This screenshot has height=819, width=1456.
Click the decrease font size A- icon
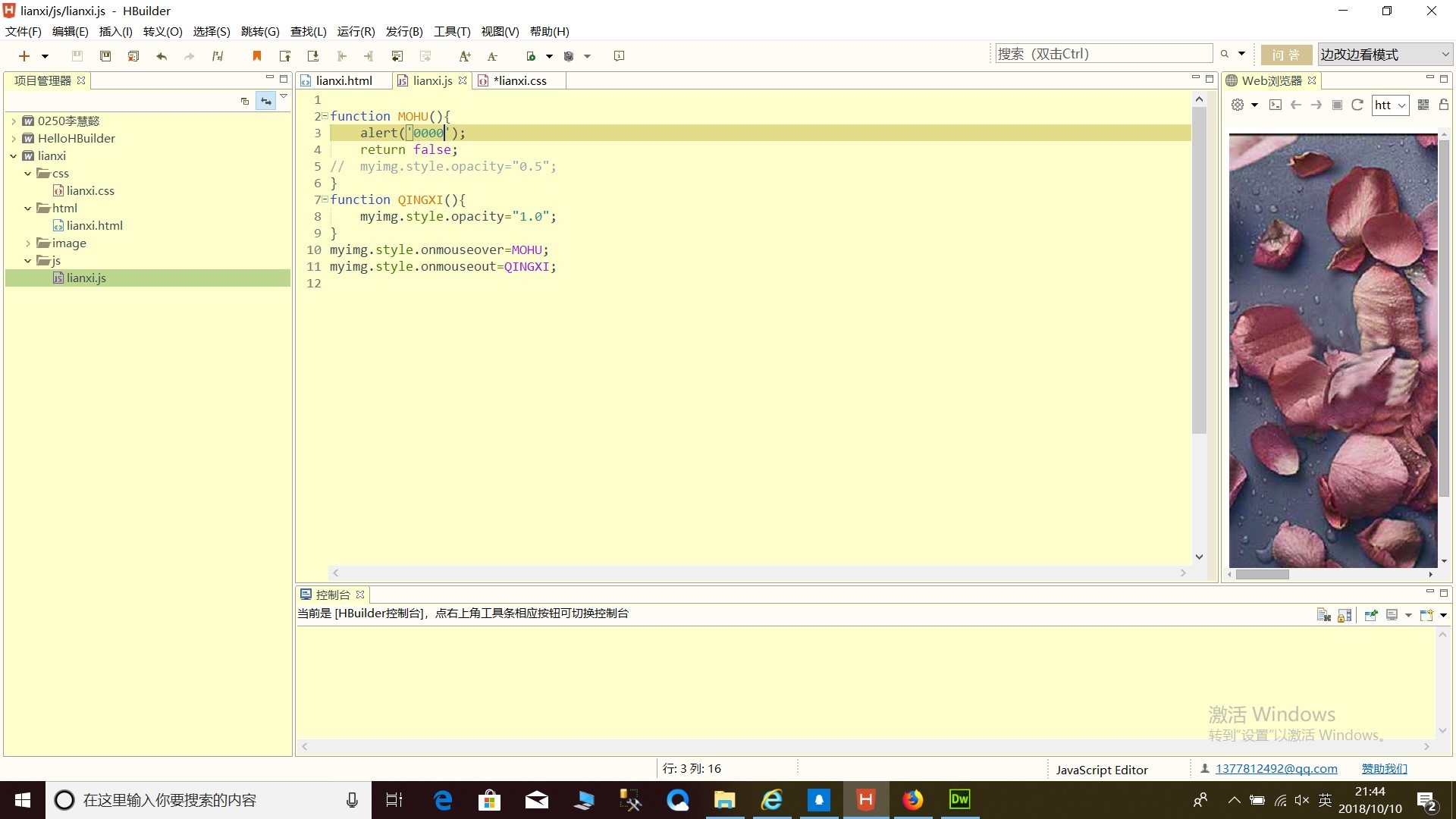click(x=492, y=56)
